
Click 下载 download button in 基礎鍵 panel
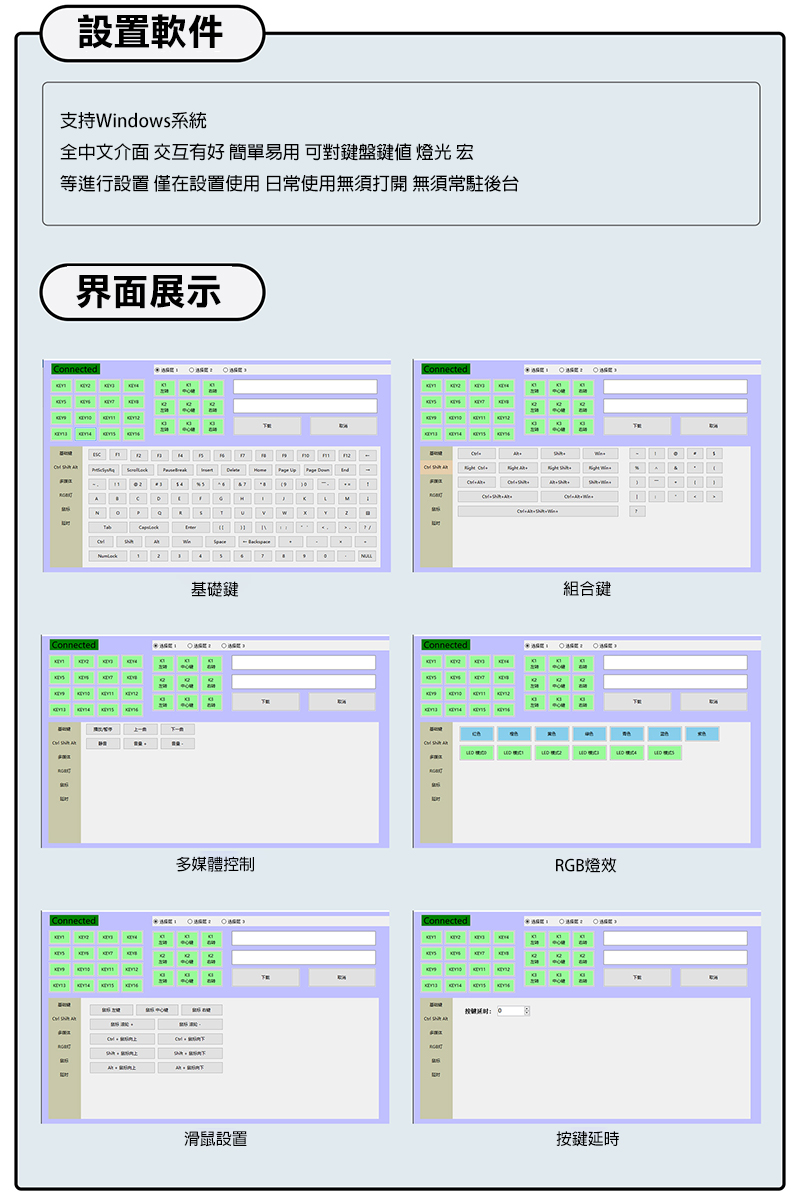(x=266, y=426)
